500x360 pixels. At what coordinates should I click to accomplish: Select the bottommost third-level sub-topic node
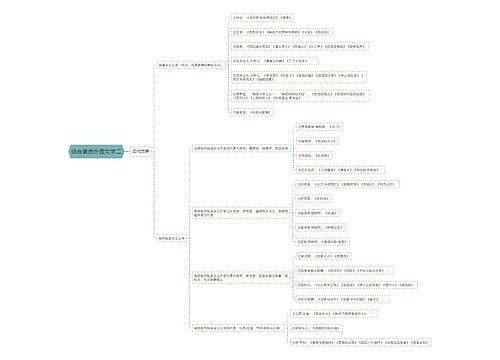tap(238, 328)
